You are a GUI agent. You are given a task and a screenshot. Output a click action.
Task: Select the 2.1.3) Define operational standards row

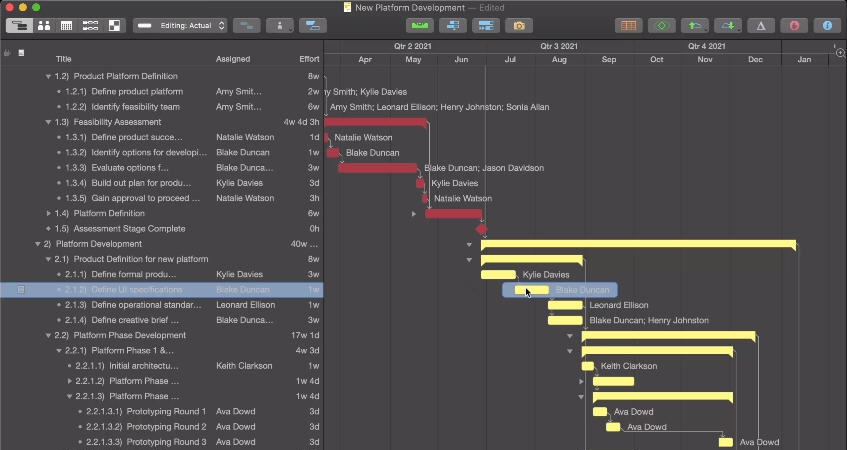[162, 305]
